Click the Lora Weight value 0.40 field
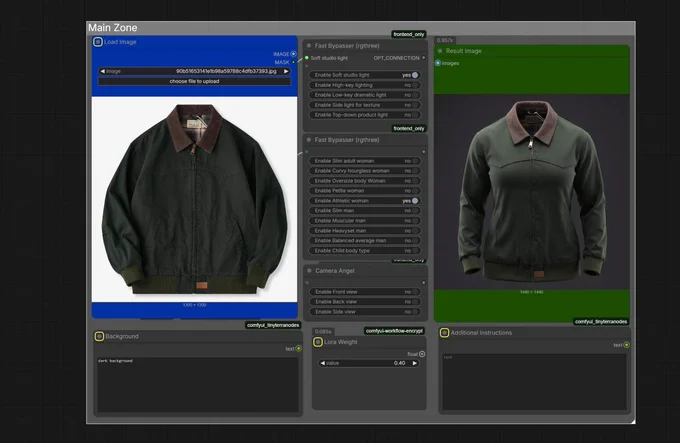 pos(369,363)
